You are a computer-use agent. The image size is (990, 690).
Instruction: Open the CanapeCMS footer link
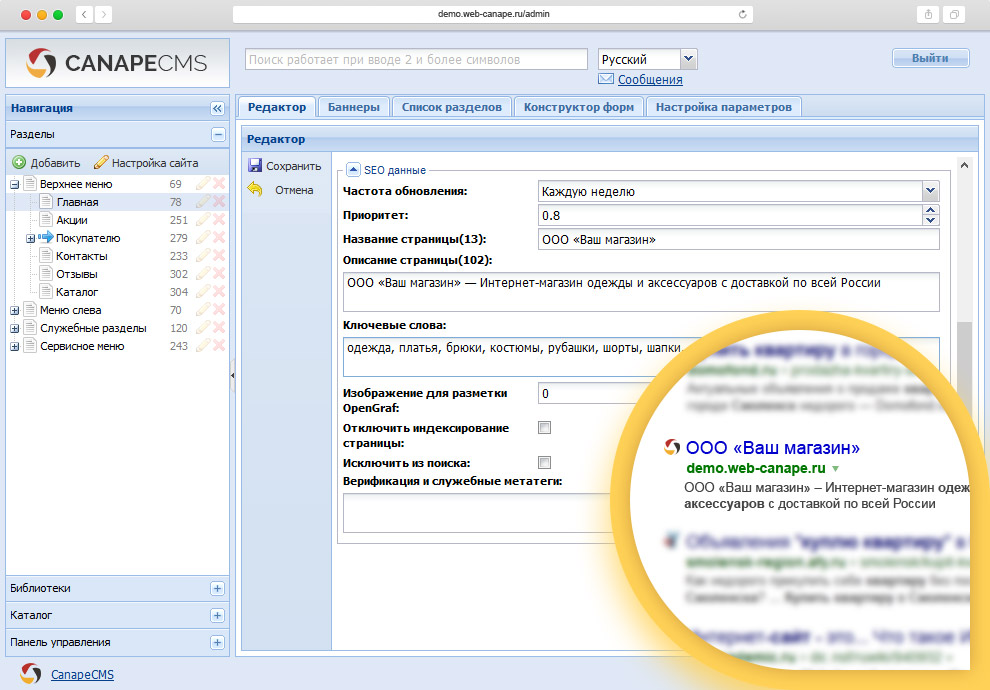pyautogui.click(x=82, y=674)
